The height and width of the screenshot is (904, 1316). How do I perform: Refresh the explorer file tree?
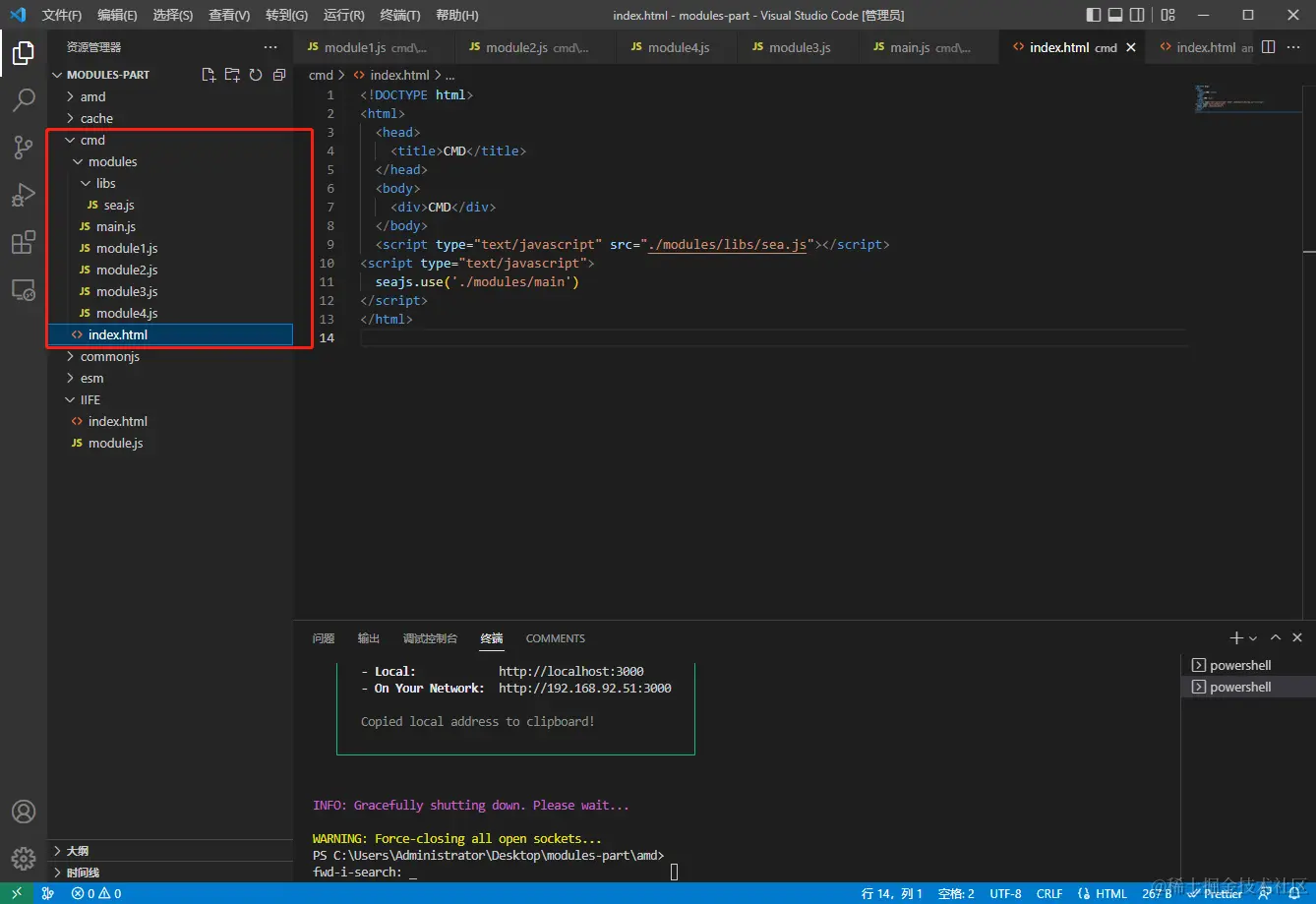pyautogui.click(x=256, y=75)
